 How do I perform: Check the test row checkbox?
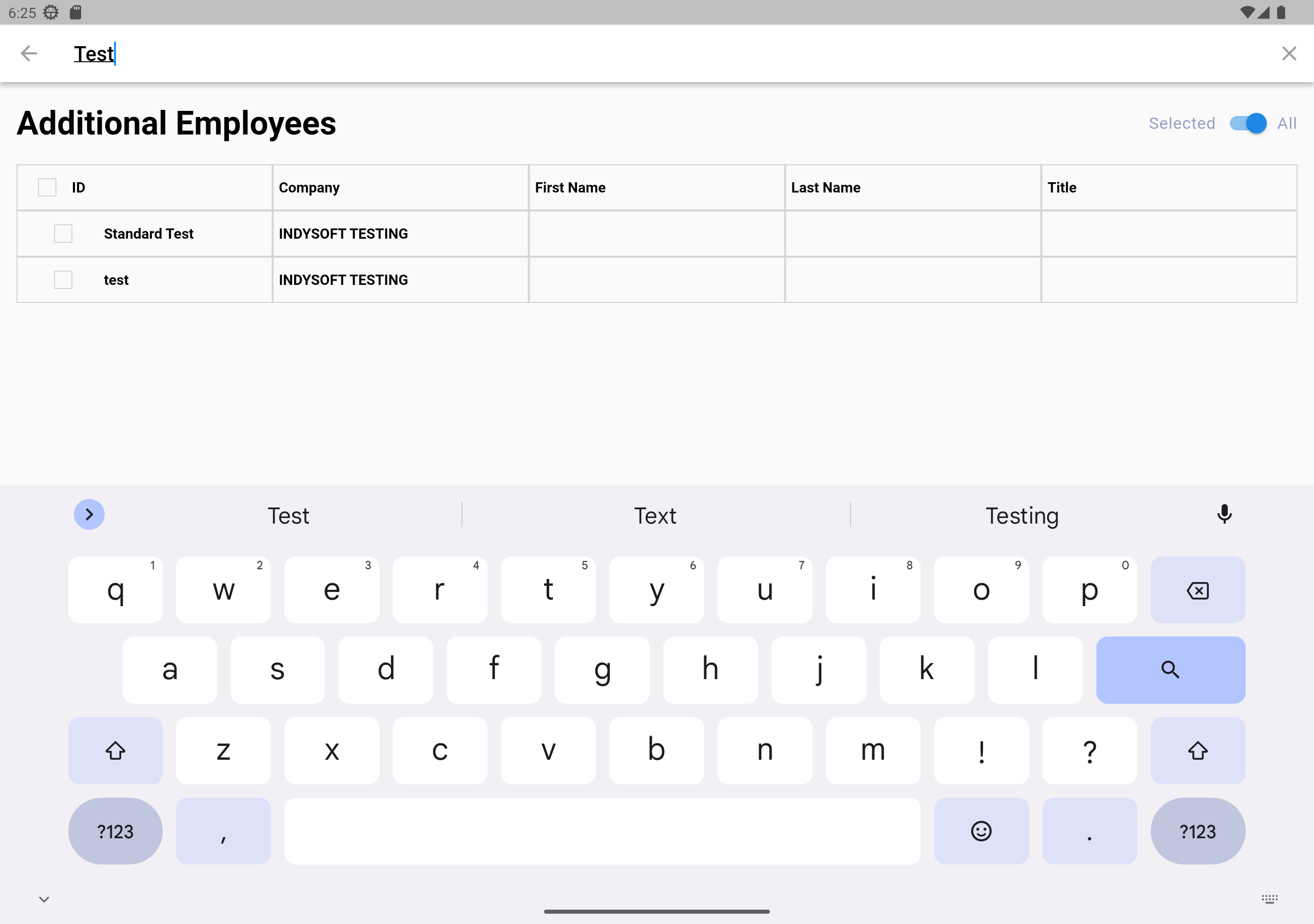click(63, 280)
